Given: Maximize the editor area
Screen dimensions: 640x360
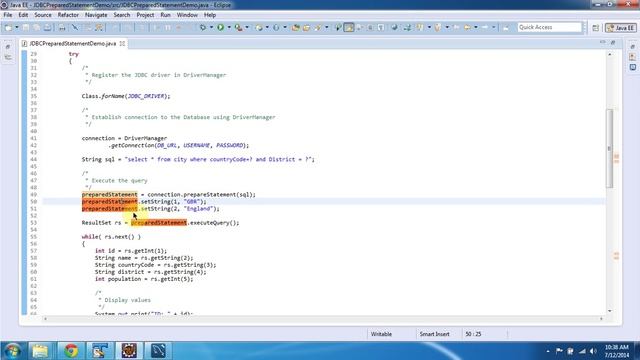Looking at the screenshot, I should click(613, 42).
